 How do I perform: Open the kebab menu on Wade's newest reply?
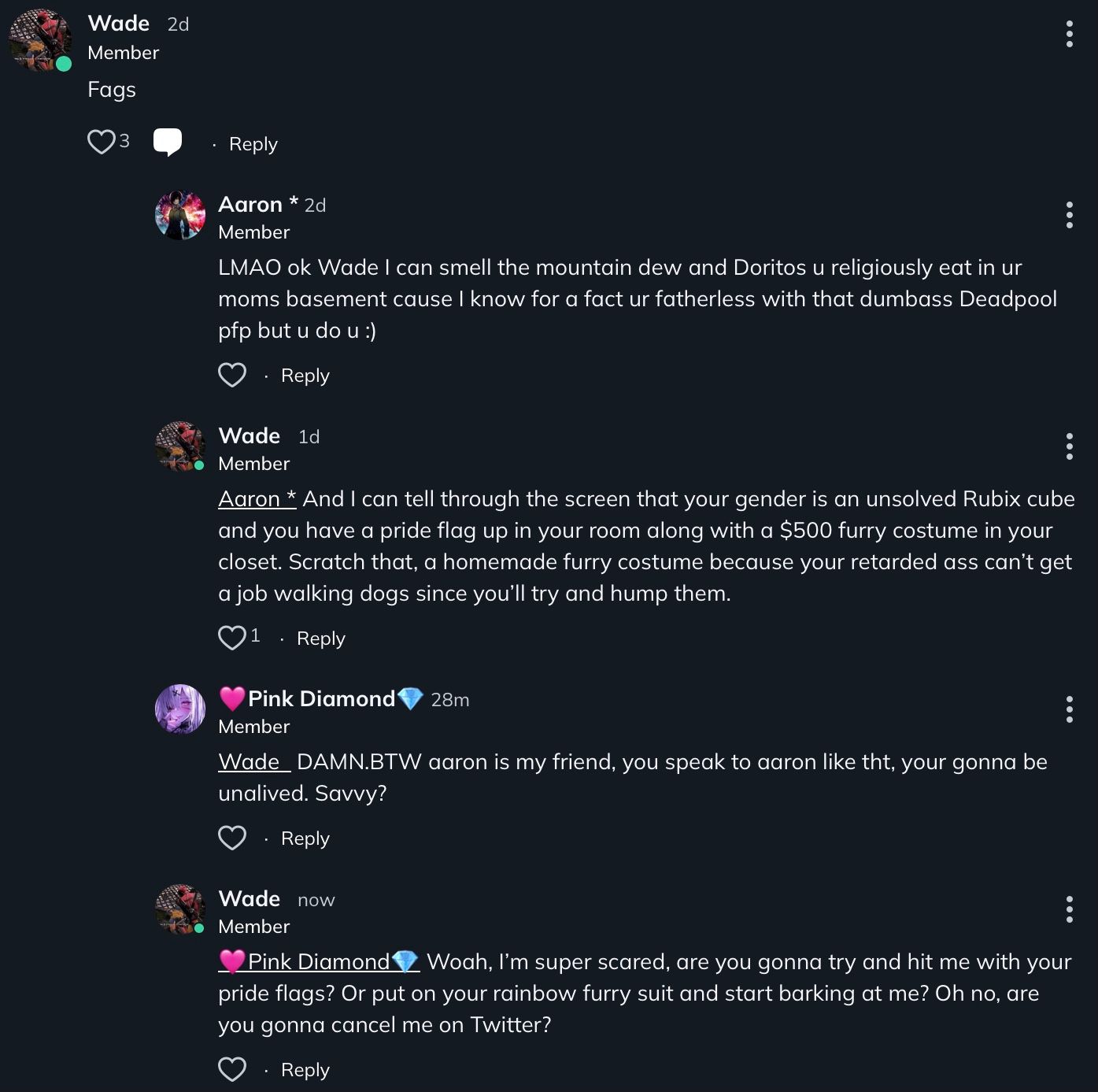tap(1069, 909)
